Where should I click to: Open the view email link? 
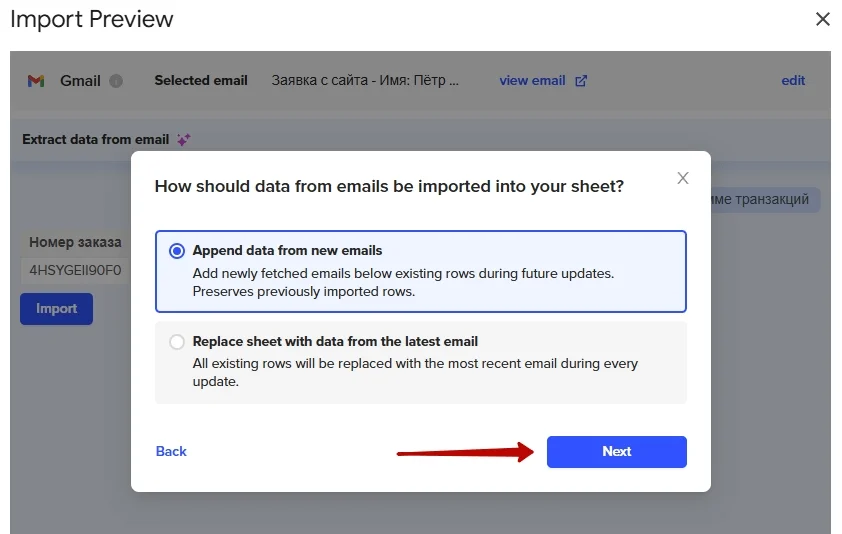[532, 81]
